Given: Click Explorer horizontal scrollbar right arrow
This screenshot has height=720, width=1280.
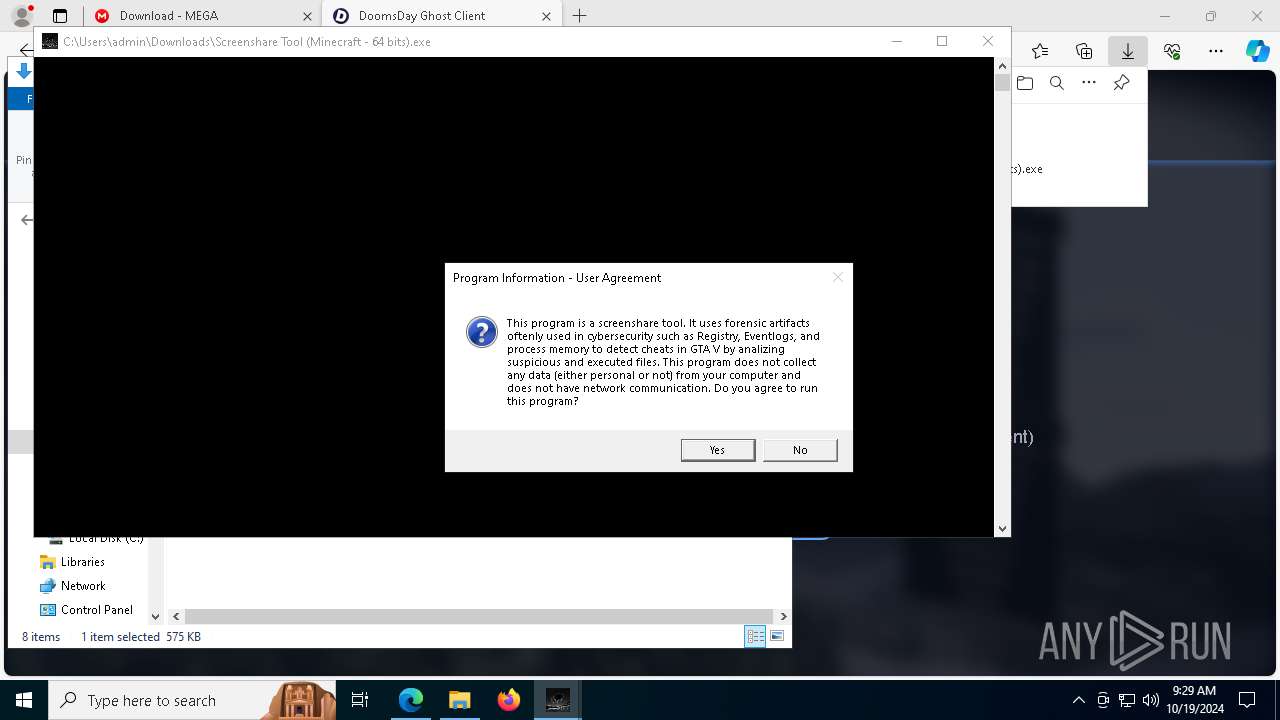Looking at the screenshot, I should [783, 617].
